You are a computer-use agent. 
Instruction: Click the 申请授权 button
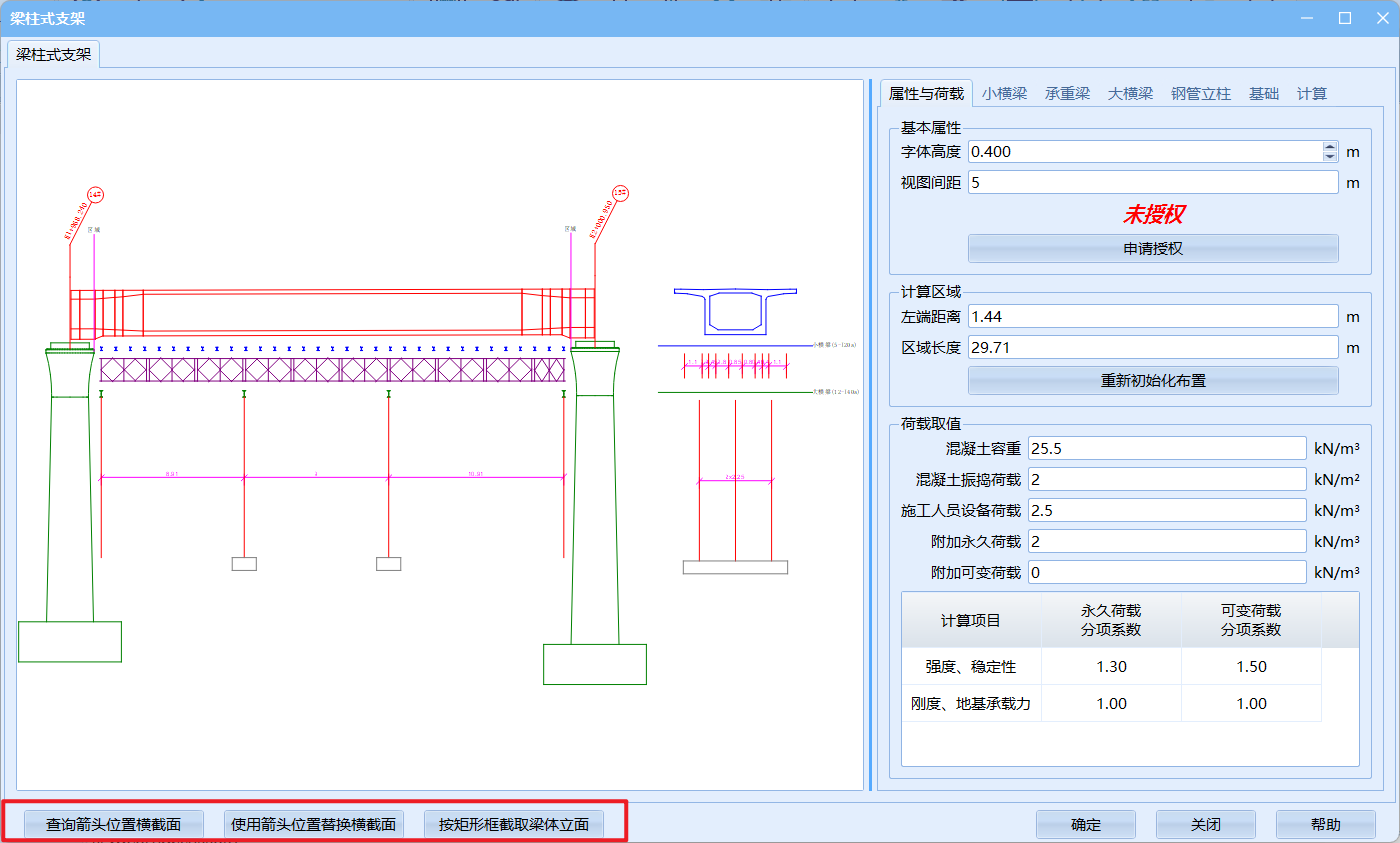click(1152, 249)
